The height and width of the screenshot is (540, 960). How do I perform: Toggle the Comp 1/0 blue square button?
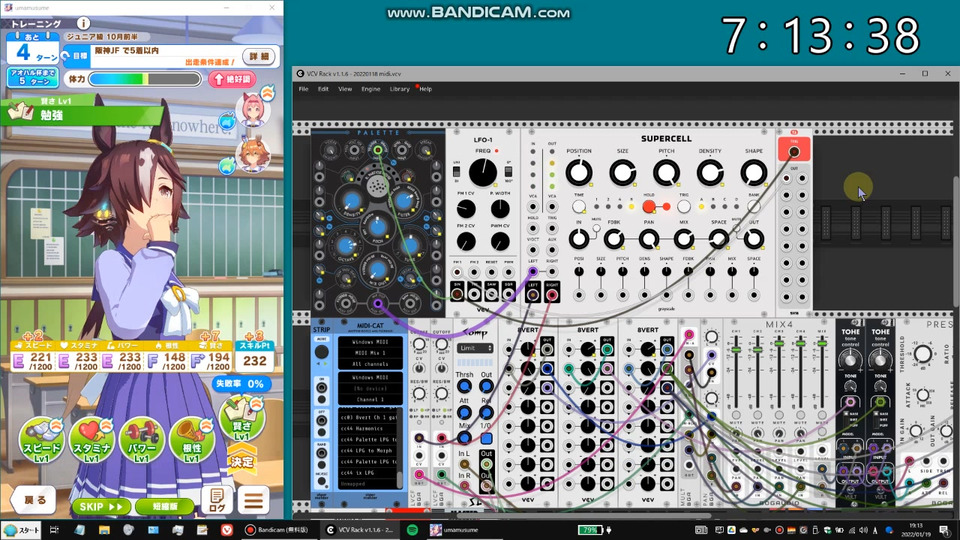(486, 438)
